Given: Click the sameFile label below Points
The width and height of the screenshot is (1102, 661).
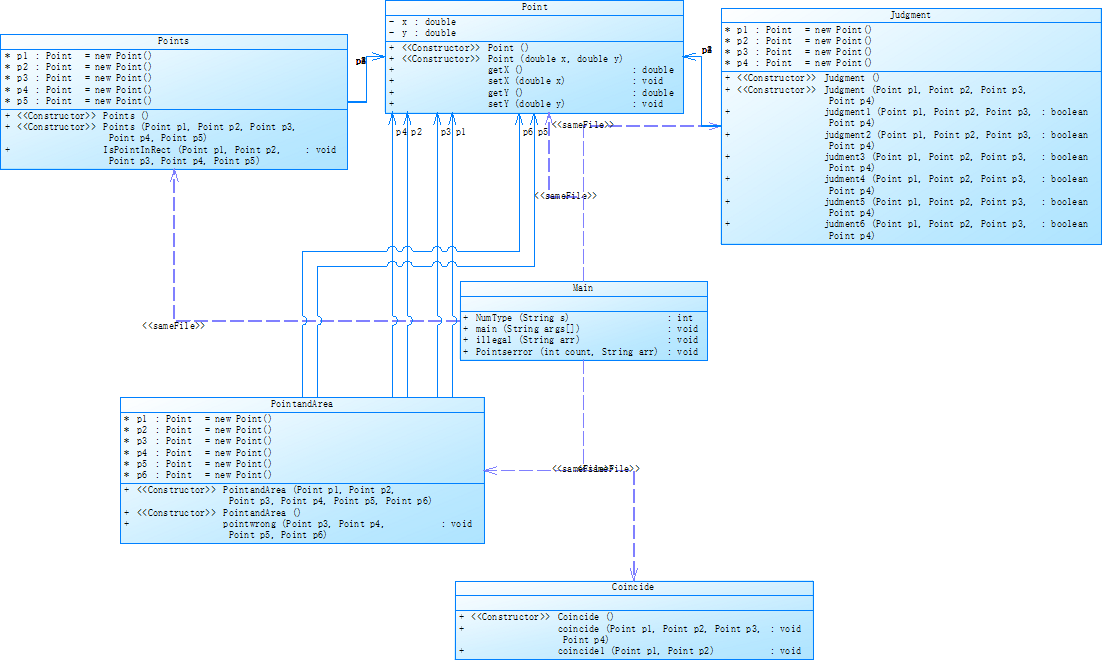Looking at the screenshot, I should click(x=174, y=326).
